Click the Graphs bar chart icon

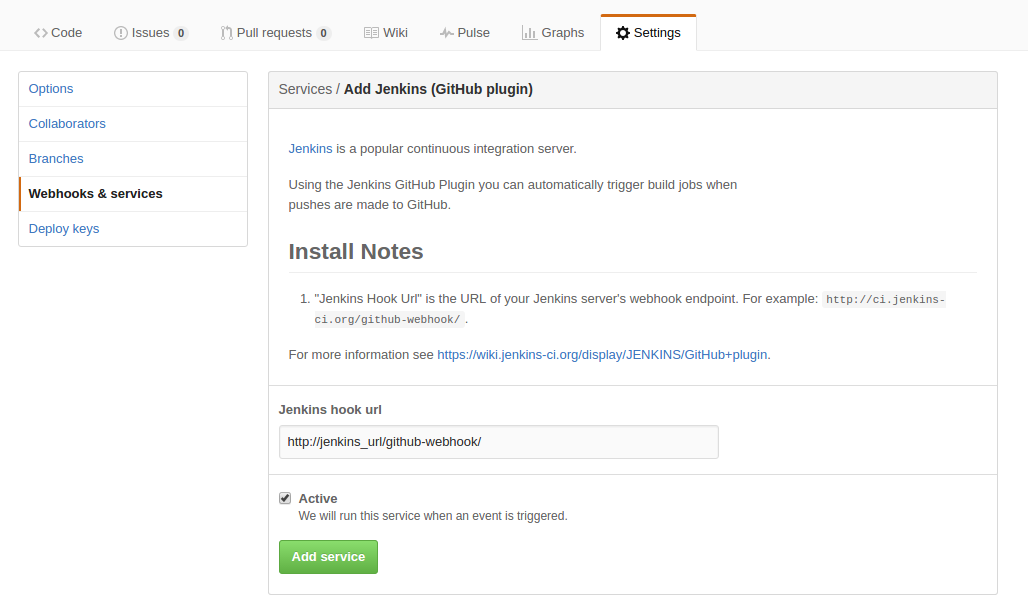pyautogui.click(x=529, y=33)
